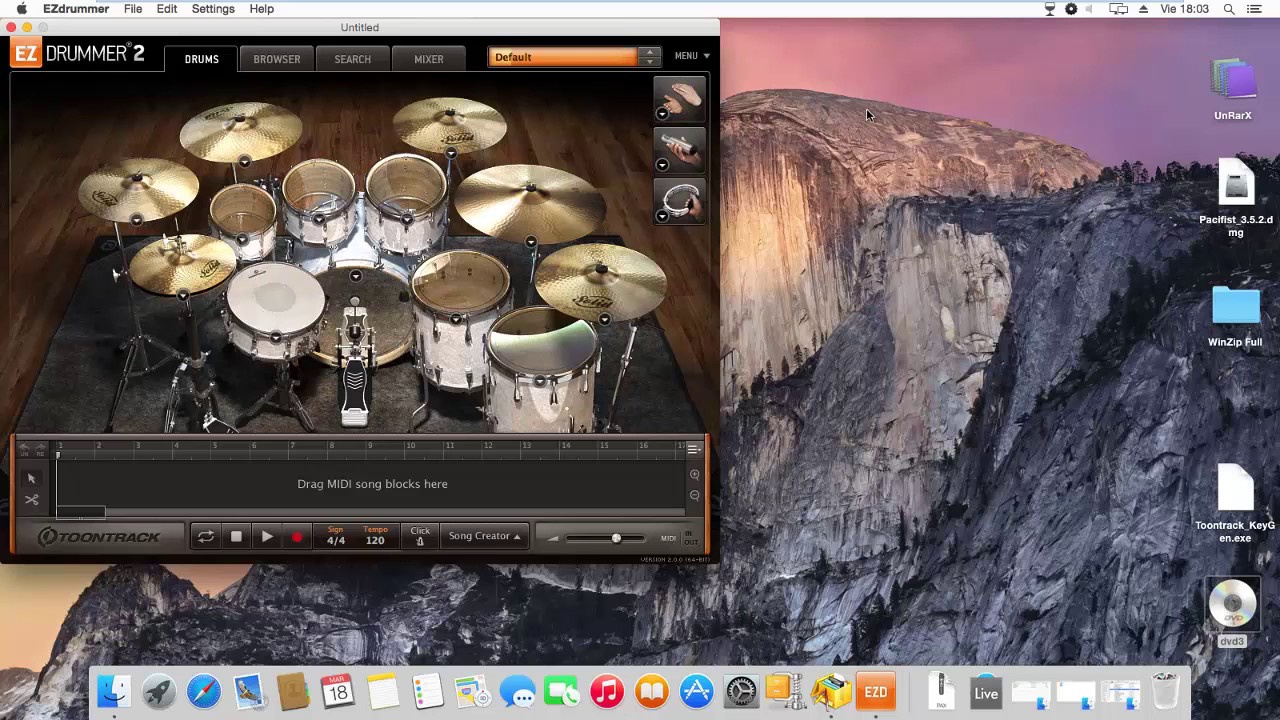Click the playhead marker at bar 1
This screenshot has height=720, width=1280.
(58, 455)
